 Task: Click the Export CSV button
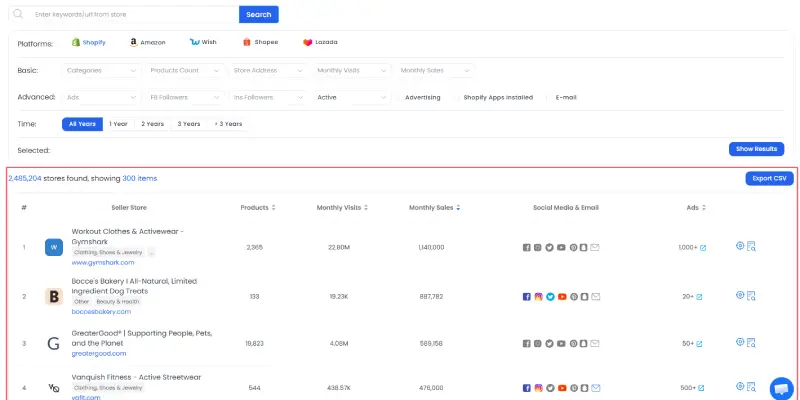point(769,179)
